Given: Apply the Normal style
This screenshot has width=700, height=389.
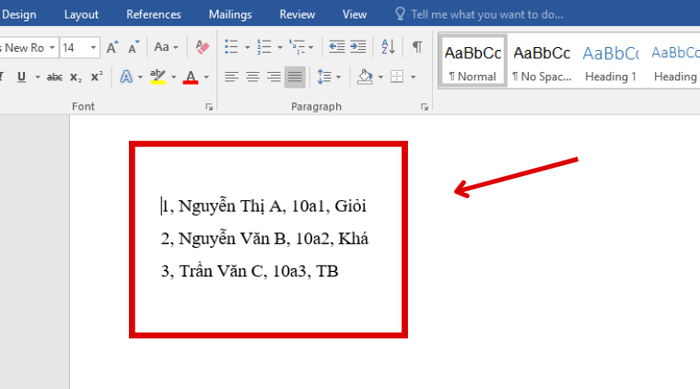Looking at the screenshot, I should pyautogui.click(x=473, y=62).
